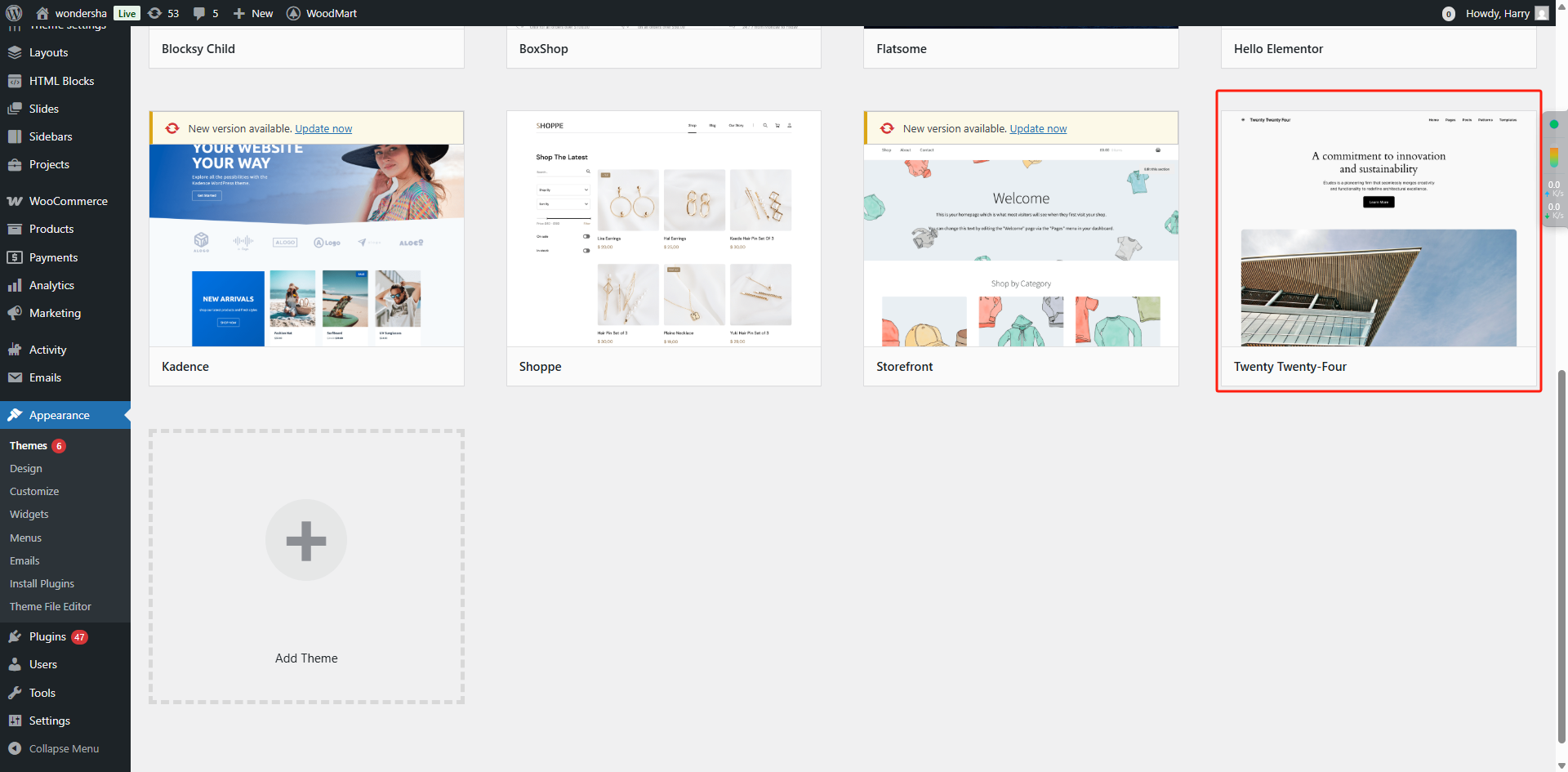This screenshot has width=1568, height=772.
Task: Click the notification counter showing 0
Action: pyautogui.click(x=1449, y=14)
